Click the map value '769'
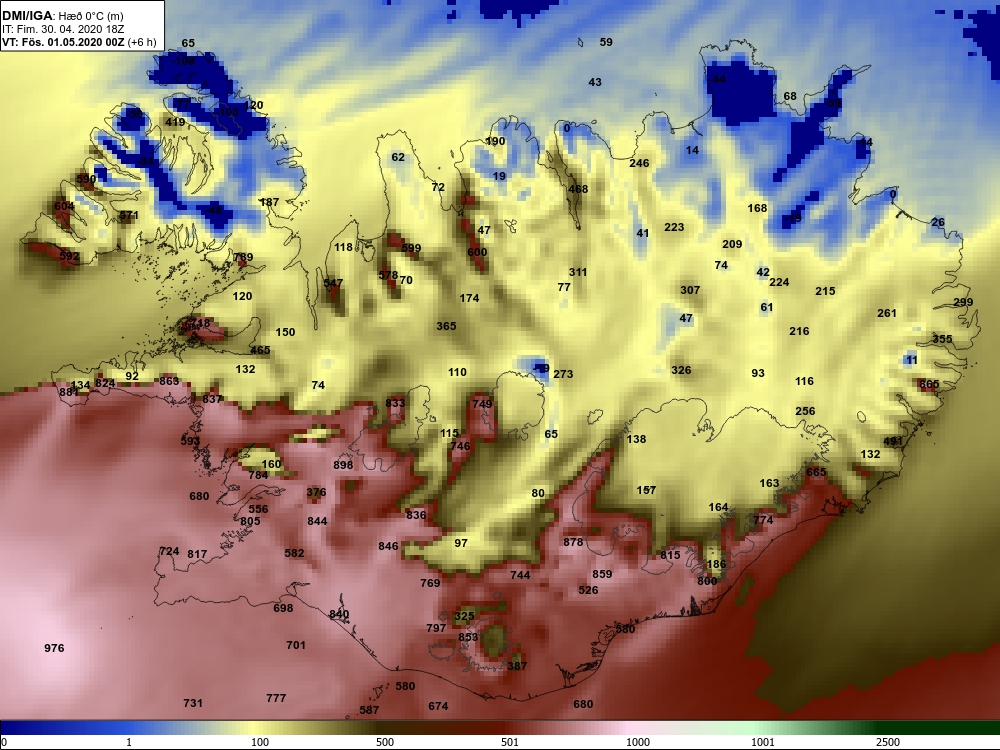This screenshot has width=1000, height=750. 430,583
